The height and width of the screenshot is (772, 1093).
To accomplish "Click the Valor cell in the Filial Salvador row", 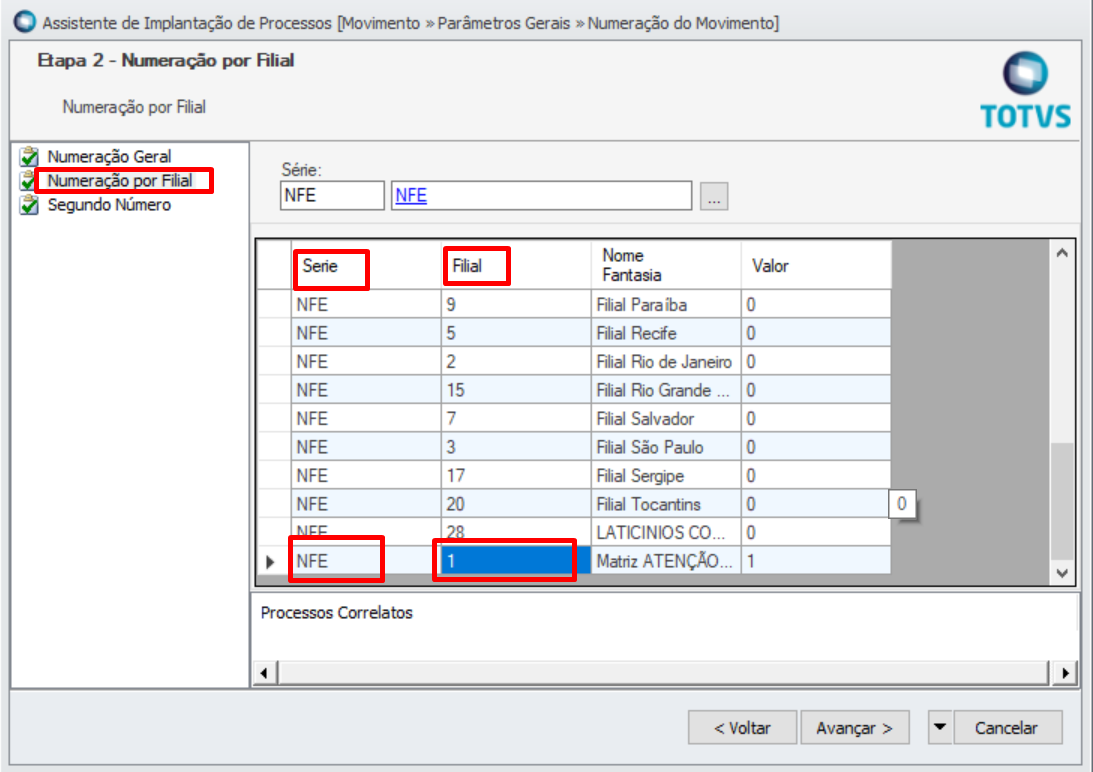I will (x=816, y=418).
